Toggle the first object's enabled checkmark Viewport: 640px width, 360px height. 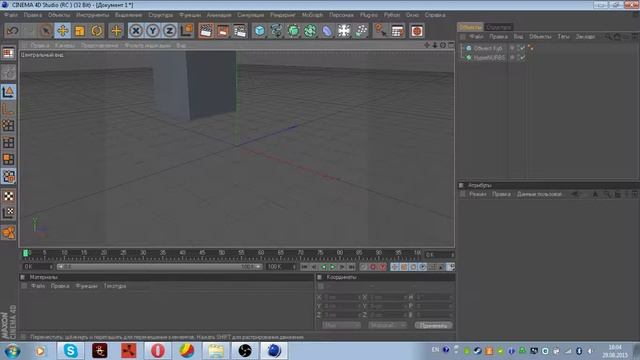(522, 48)
